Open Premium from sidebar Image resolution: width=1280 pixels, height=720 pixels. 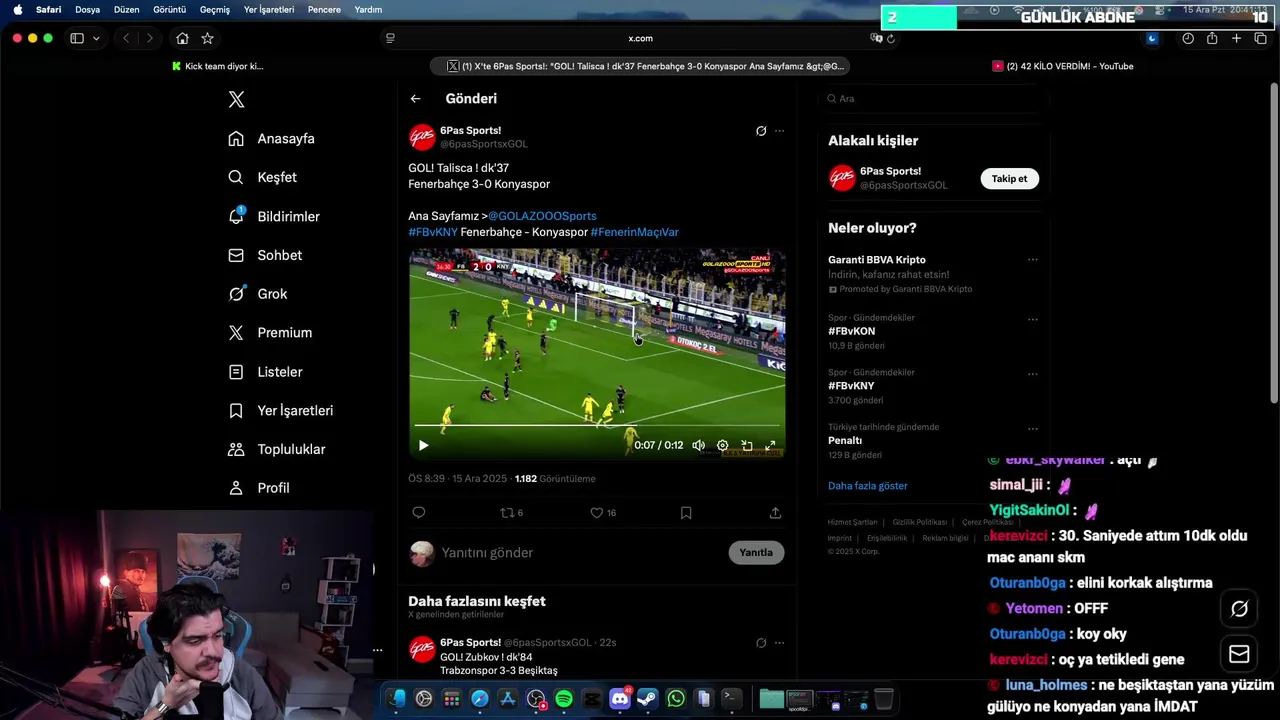point(270,332)
